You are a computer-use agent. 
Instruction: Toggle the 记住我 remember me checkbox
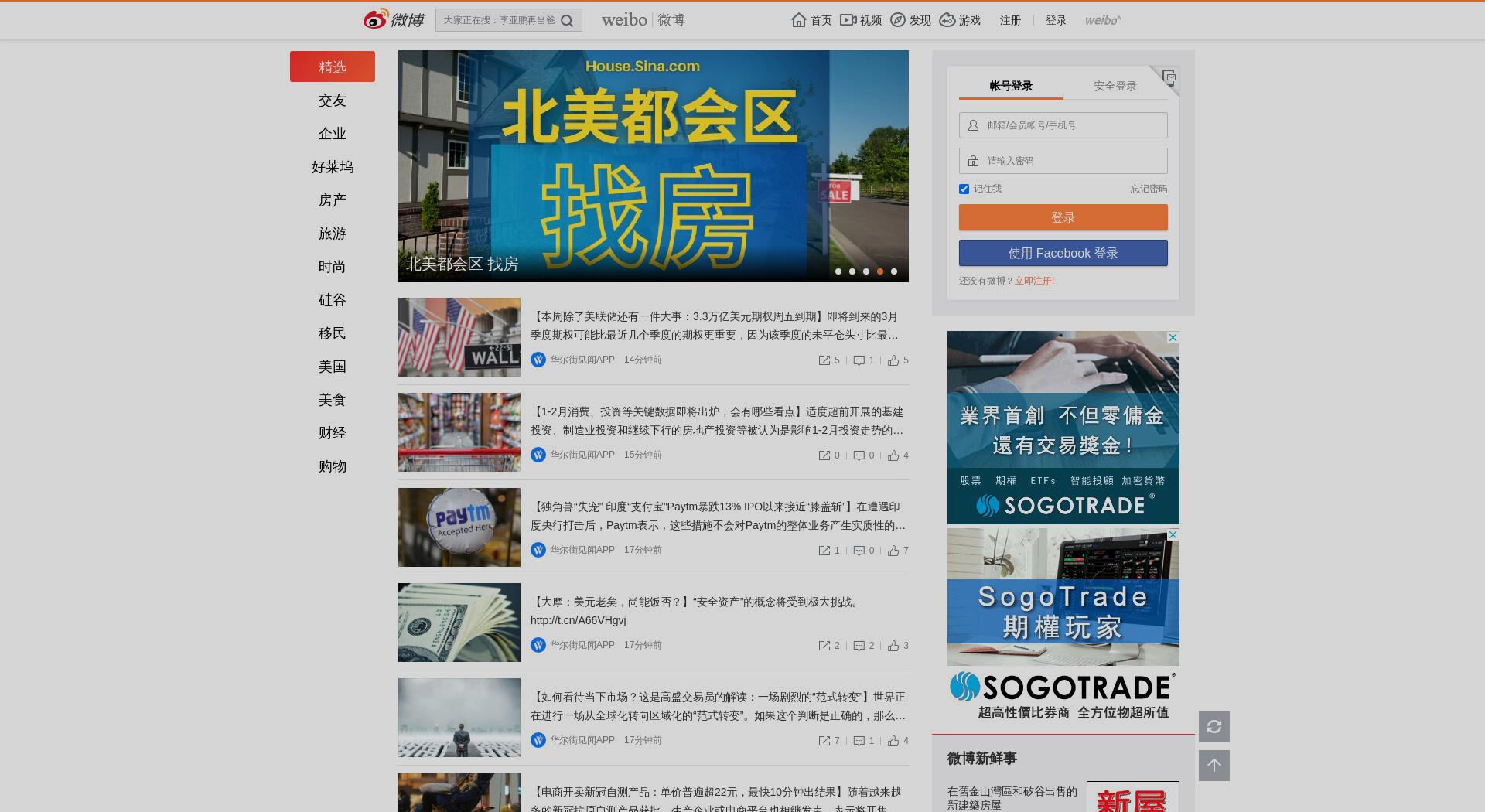964,189
